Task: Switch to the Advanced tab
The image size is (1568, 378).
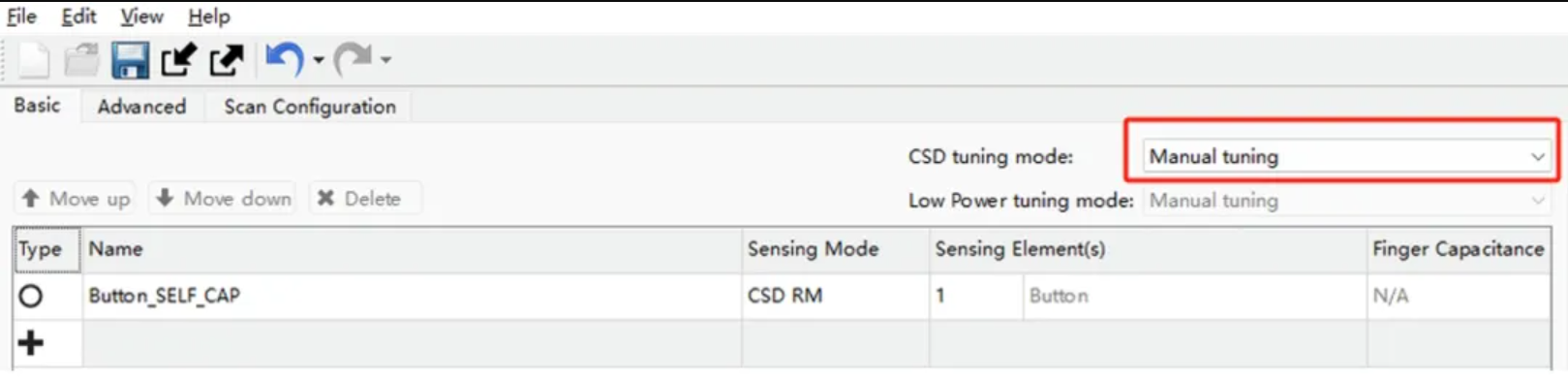Action: (141, 107)
